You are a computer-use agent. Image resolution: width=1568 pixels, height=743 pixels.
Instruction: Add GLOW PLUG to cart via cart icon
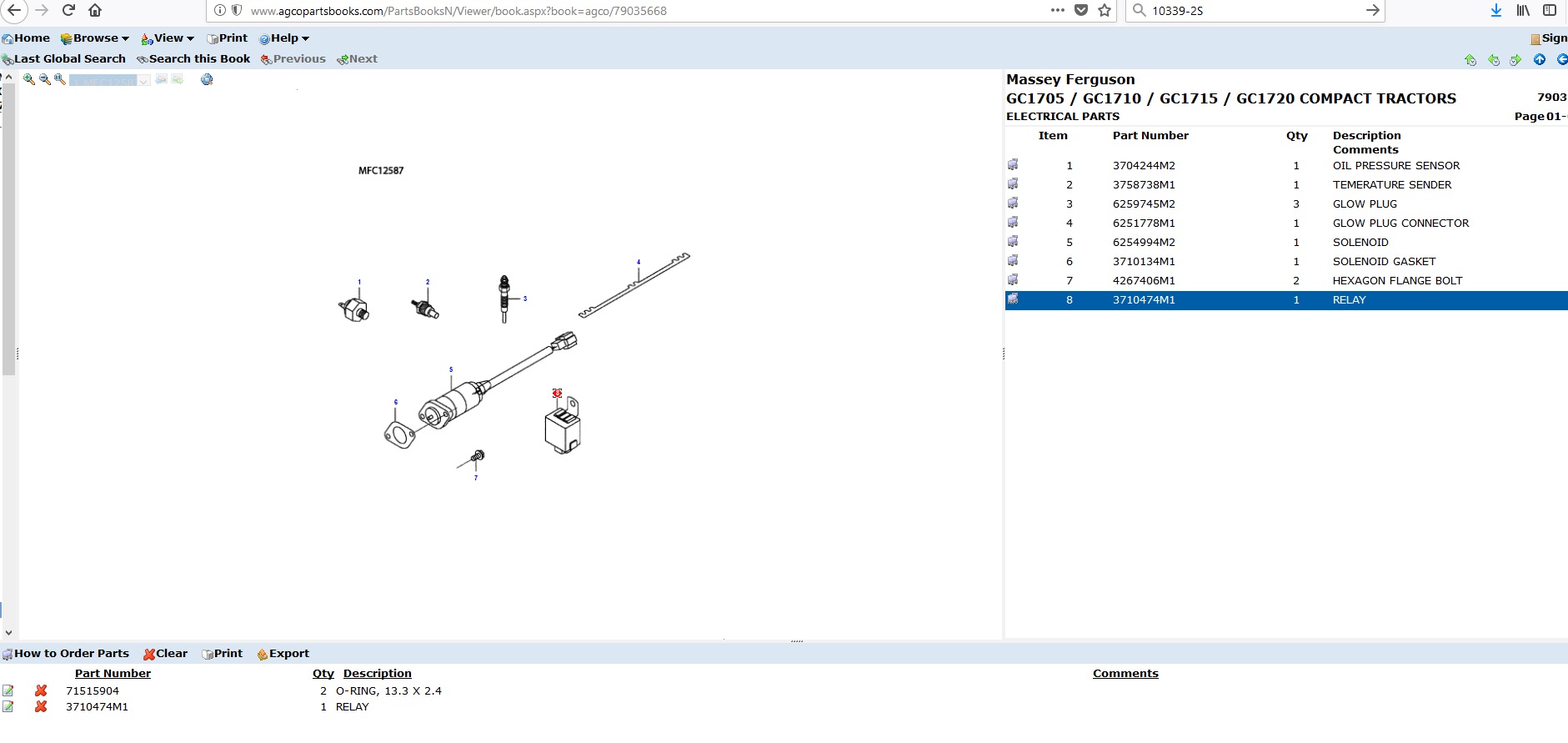point(1013,203)
